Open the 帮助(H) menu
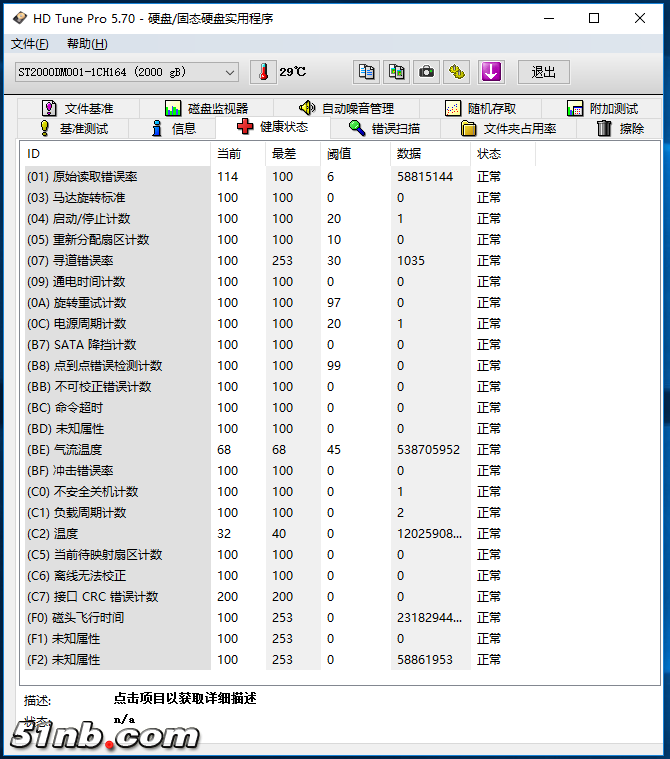The width and height of the screenshot is (670, 759). coord(87,44)
